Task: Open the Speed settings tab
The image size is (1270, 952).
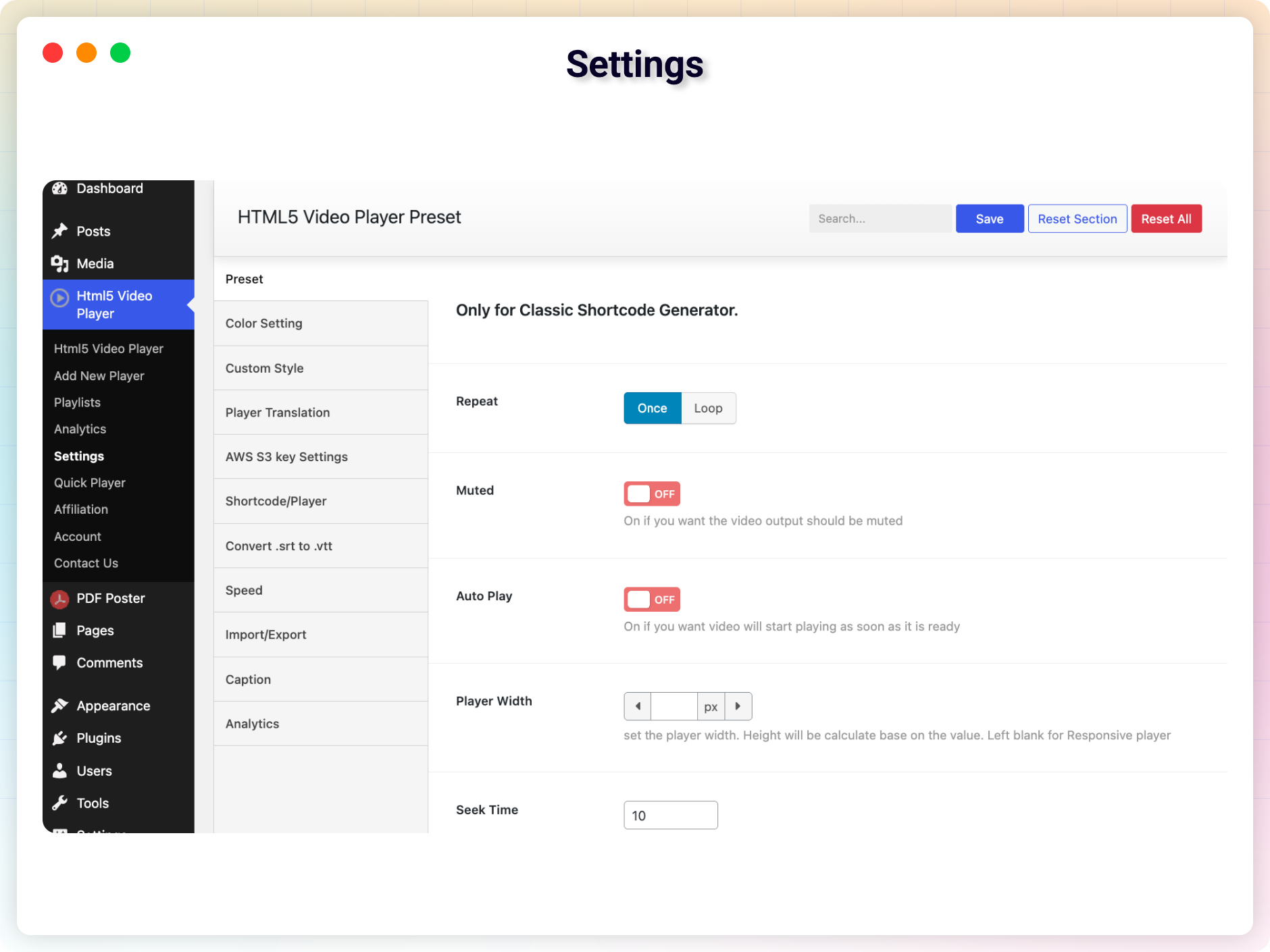Action: click(321, 590)
